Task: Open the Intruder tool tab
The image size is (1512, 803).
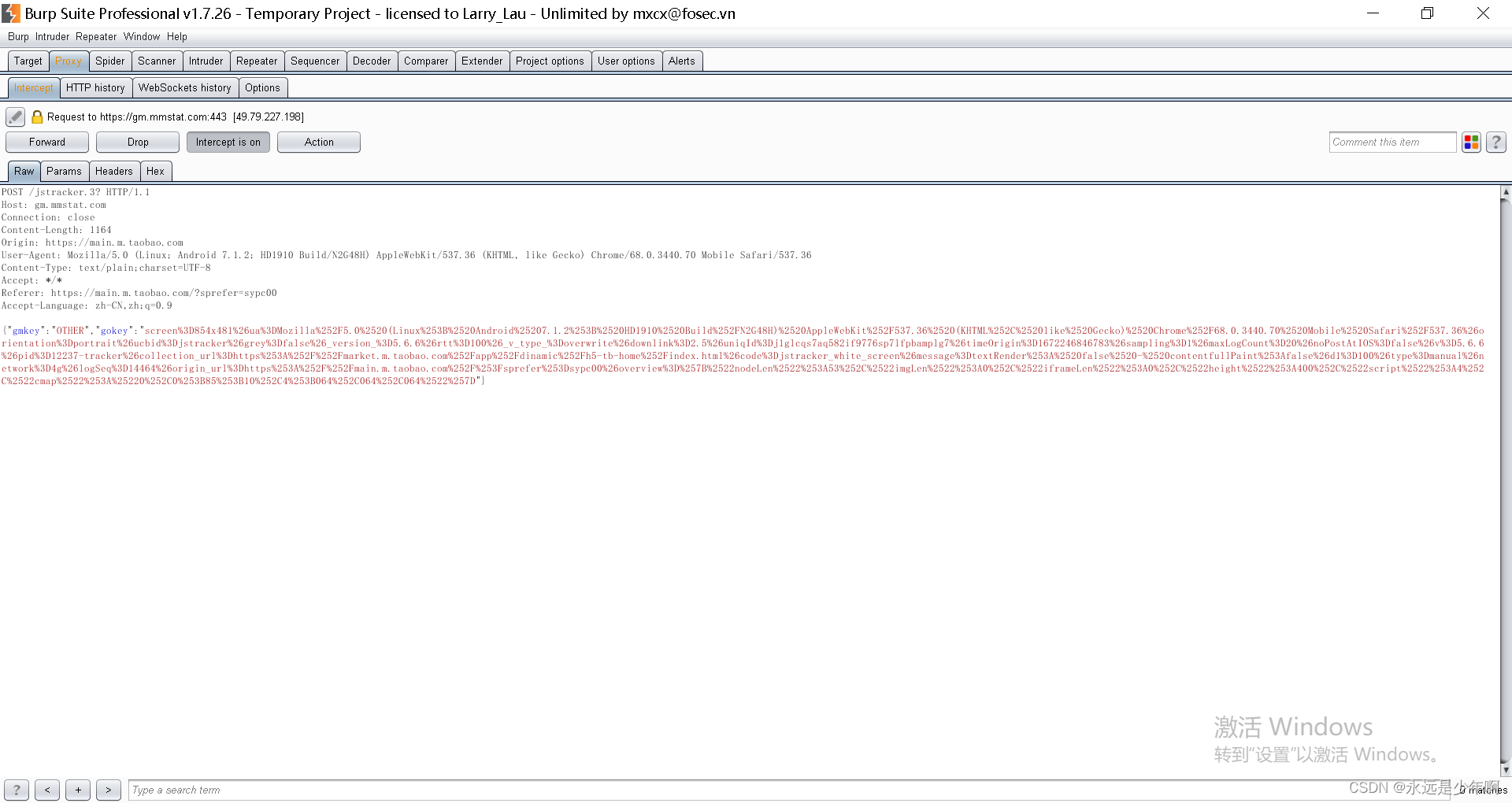Action: tap(206, 61)
